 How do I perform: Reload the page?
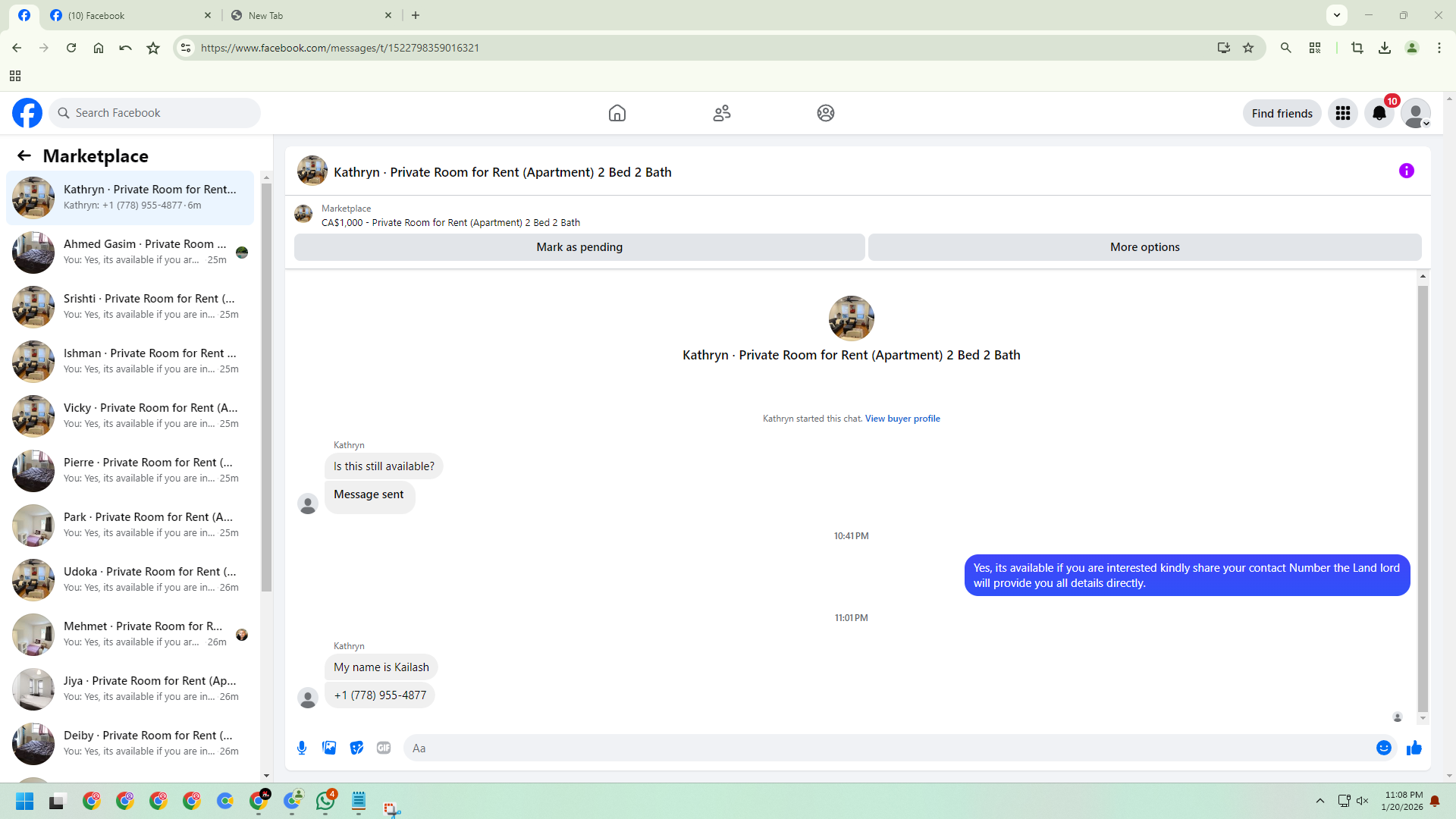[71, 48]
